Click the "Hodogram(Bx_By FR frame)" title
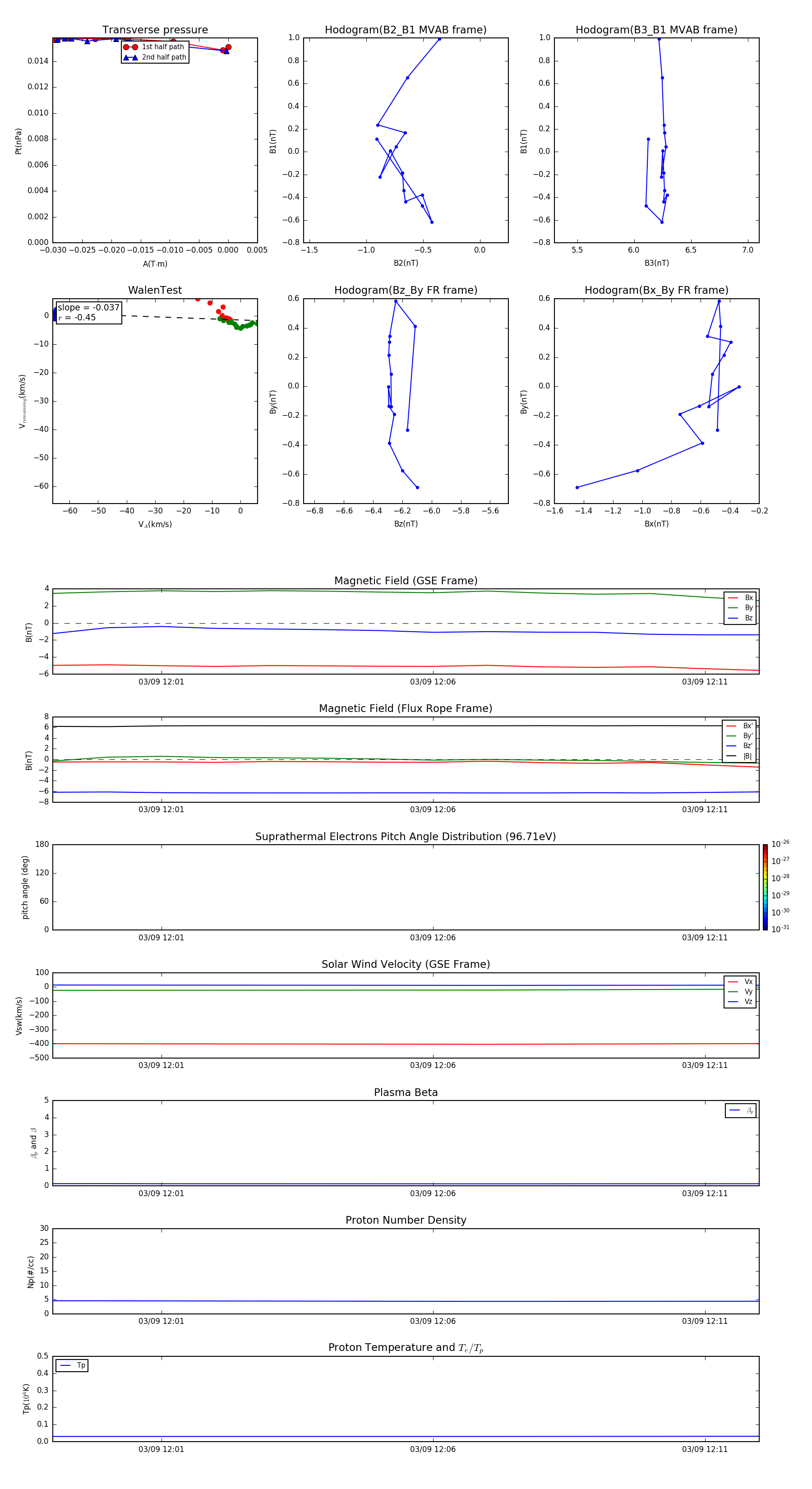The image size is (812, 1489). click(x=656, y=290)
